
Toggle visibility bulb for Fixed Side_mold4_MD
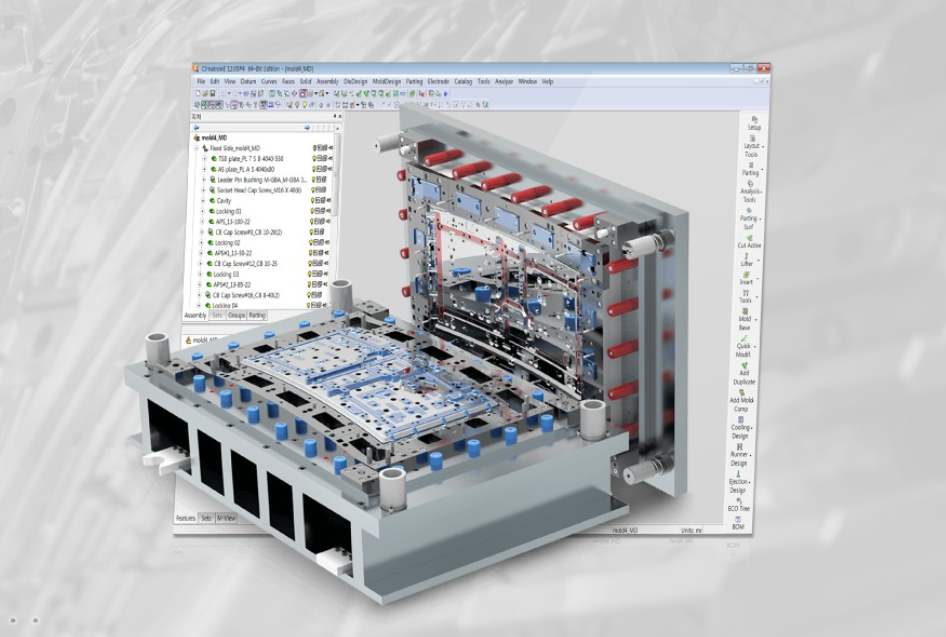click(314, 147)
